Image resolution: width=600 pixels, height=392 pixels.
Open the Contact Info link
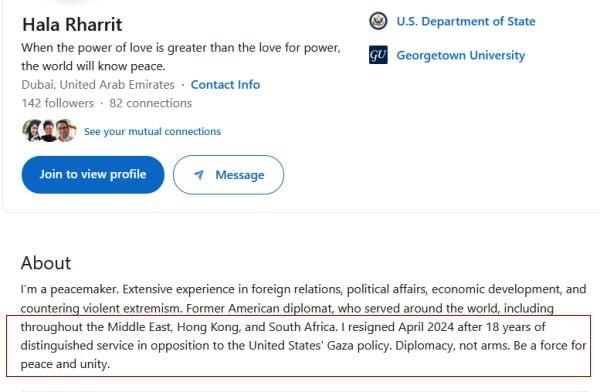point(225,85)
